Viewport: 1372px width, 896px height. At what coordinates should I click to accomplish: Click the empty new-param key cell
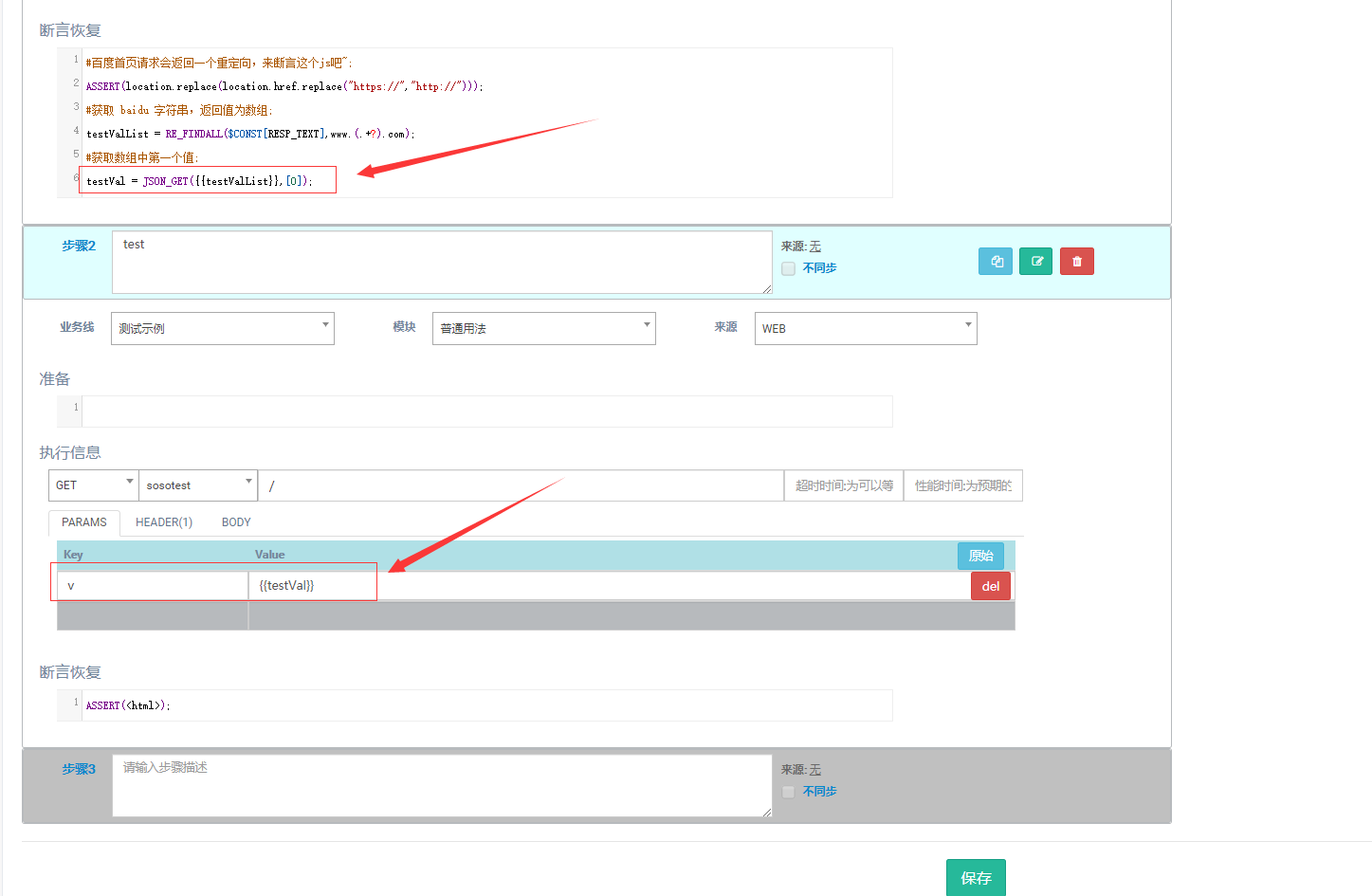coord(153,616)
